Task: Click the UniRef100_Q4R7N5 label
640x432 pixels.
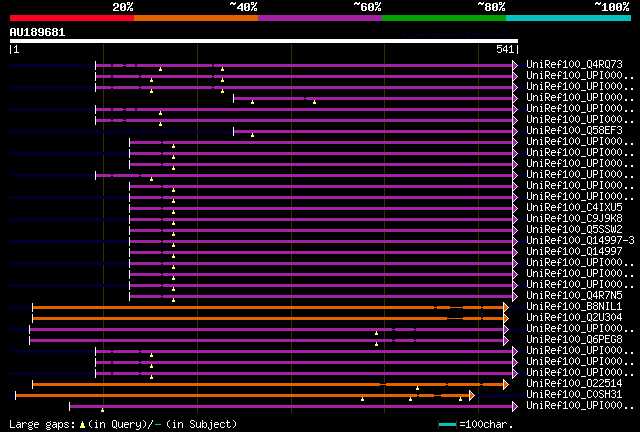Action: pos(574,296)
